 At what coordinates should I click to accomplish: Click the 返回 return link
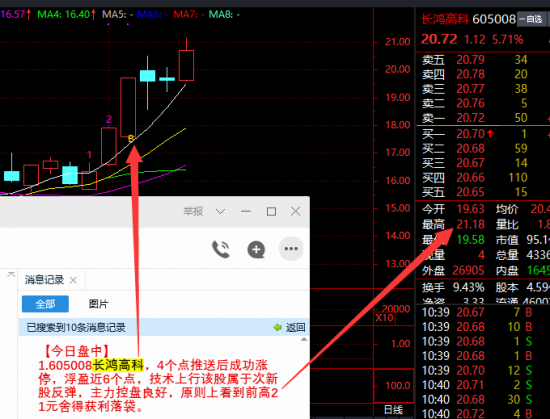pyautogui.click(x=295, y=327)
